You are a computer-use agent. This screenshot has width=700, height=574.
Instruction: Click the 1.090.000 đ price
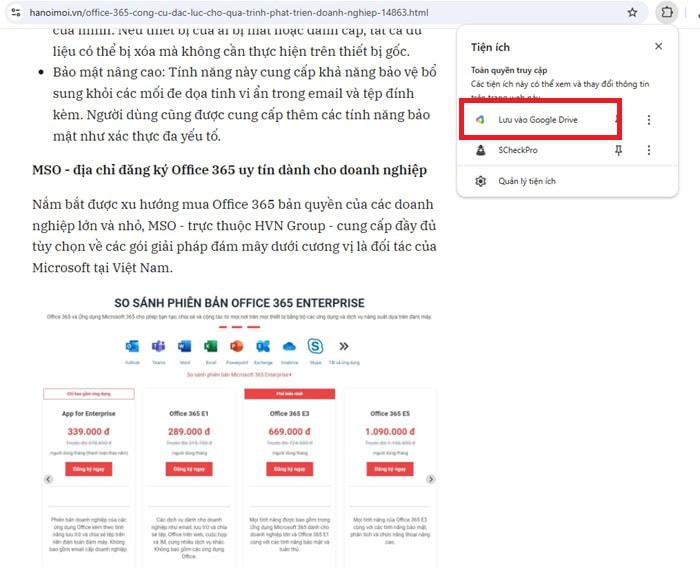click(390, 432)
